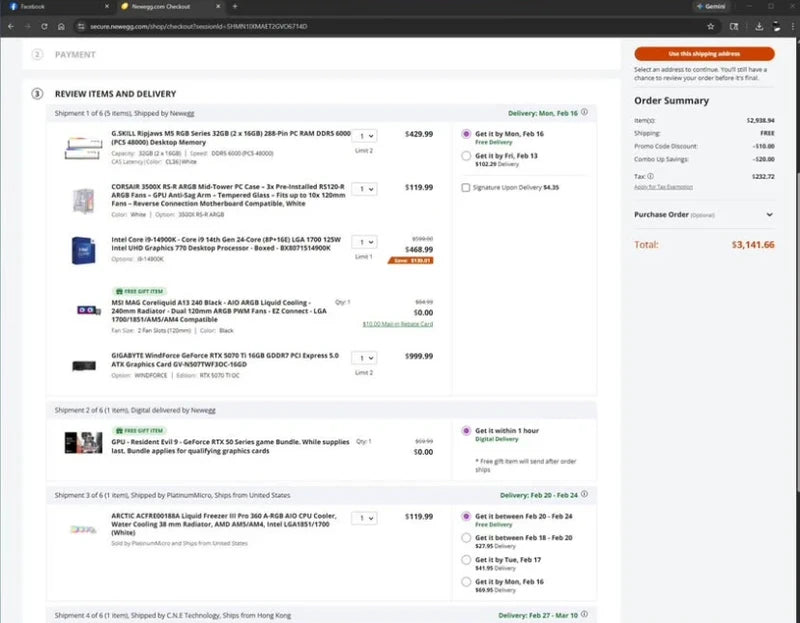The width and height of the screenshot is (800, 623).
Task: Open the browser profile avatar
Action: click(776, 27)
